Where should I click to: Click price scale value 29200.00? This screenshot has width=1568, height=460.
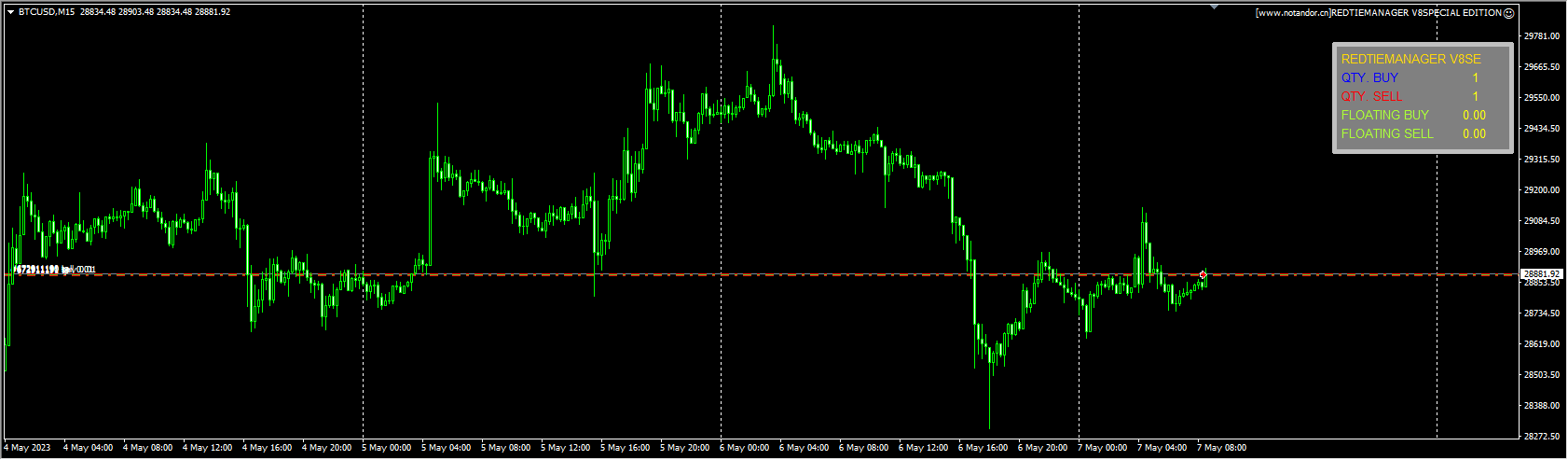point(1542,190)
